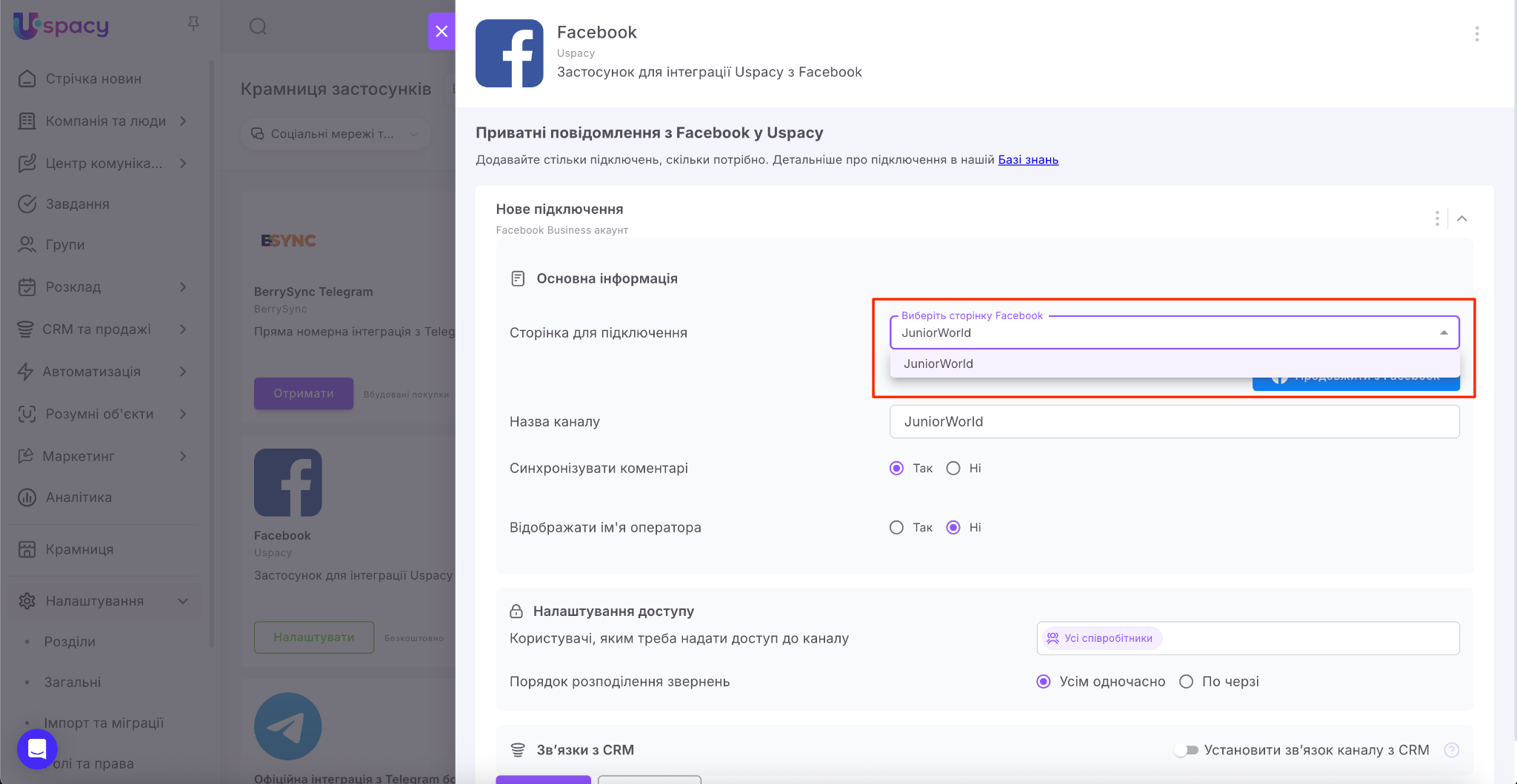Viewport: 1517px width, 784px height.
Task: Enable showing operator name with Так
Action: [896, 527]
